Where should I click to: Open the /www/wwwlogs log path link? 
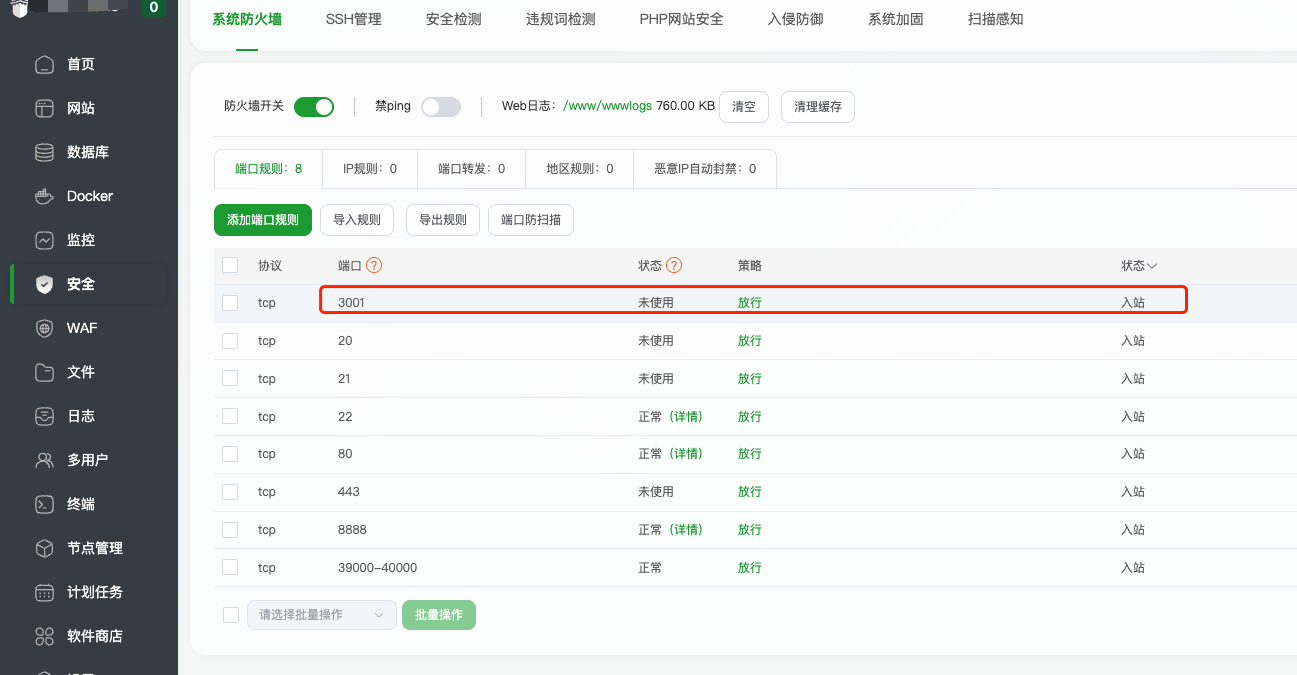[x=608, y=106]
